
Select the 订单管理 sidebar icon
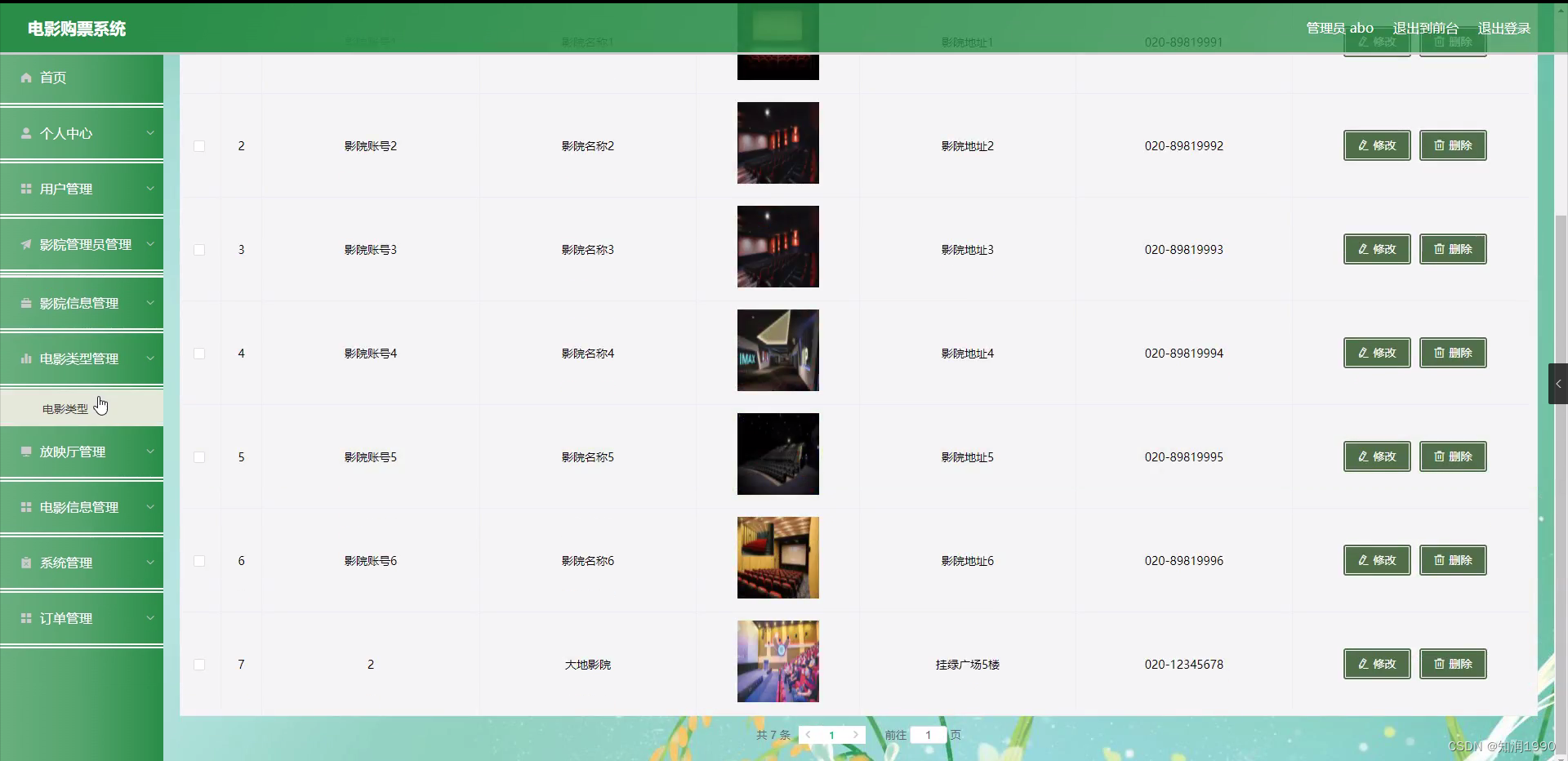click(x=25, y=618)
